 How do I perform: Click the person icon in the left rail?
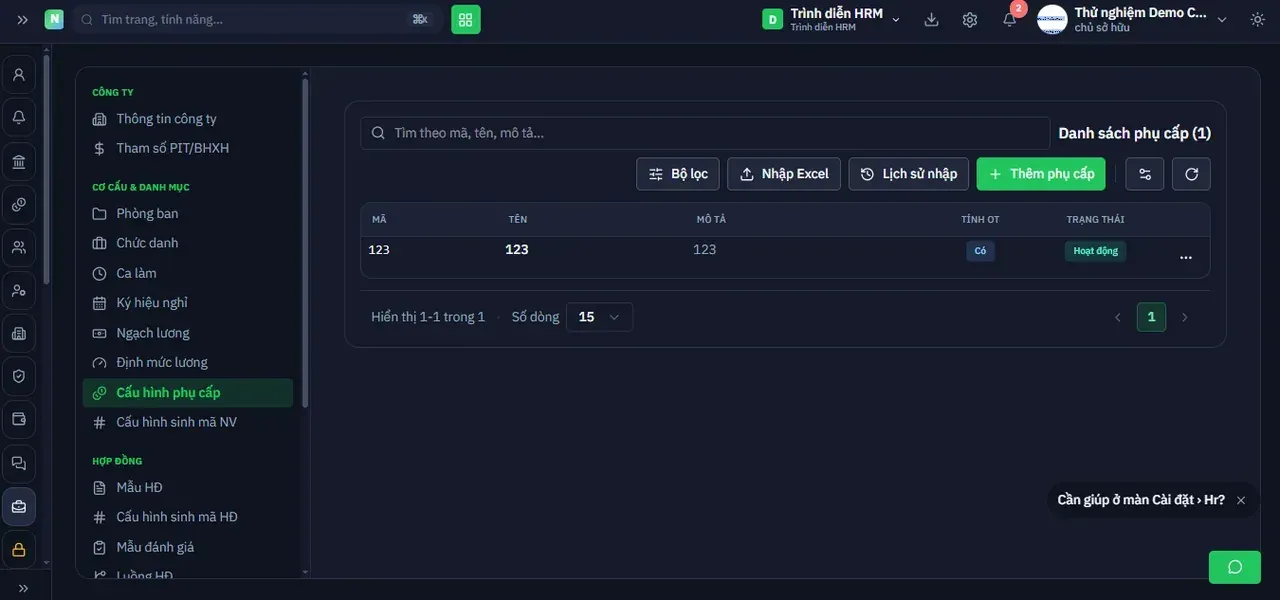click(19, 75)
